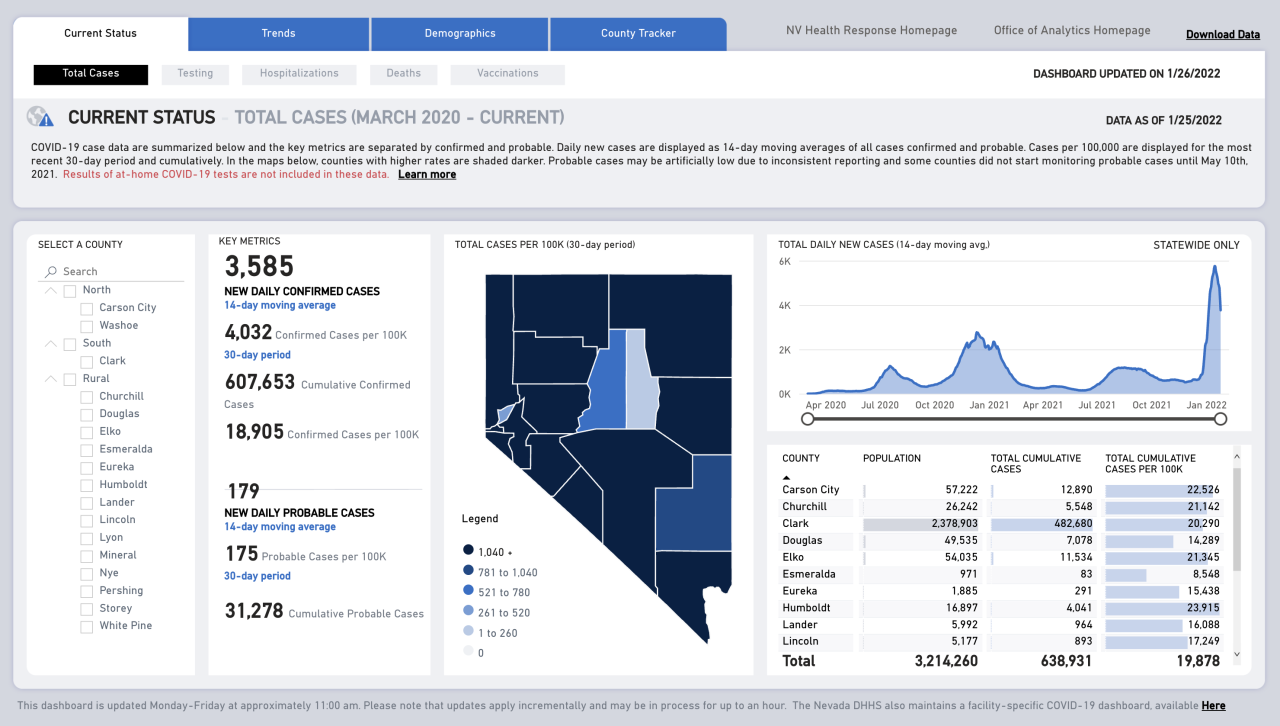The image size is (1280, 726).
Task: Click the table scrollbar up arrow
Action: click(1237, 455)
